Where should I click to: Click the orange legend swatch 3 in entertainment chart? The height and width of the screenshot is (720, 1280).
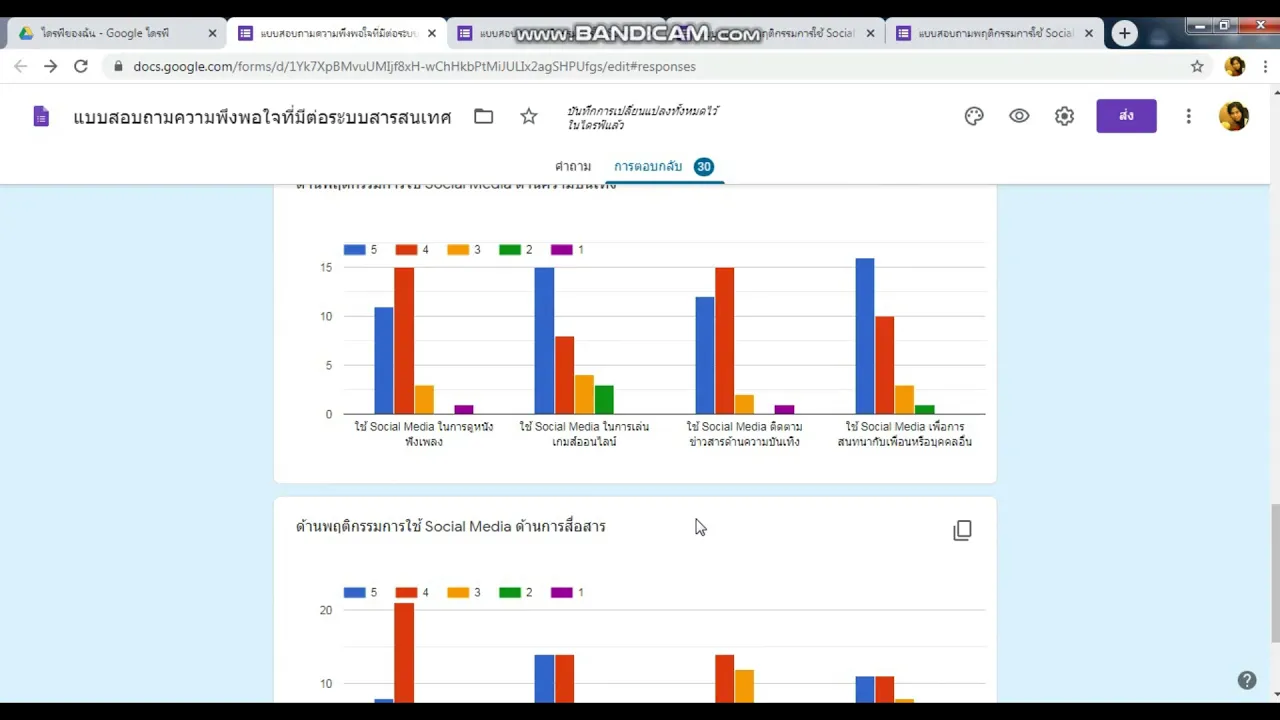pyautogui.click(x=458, y=250)
